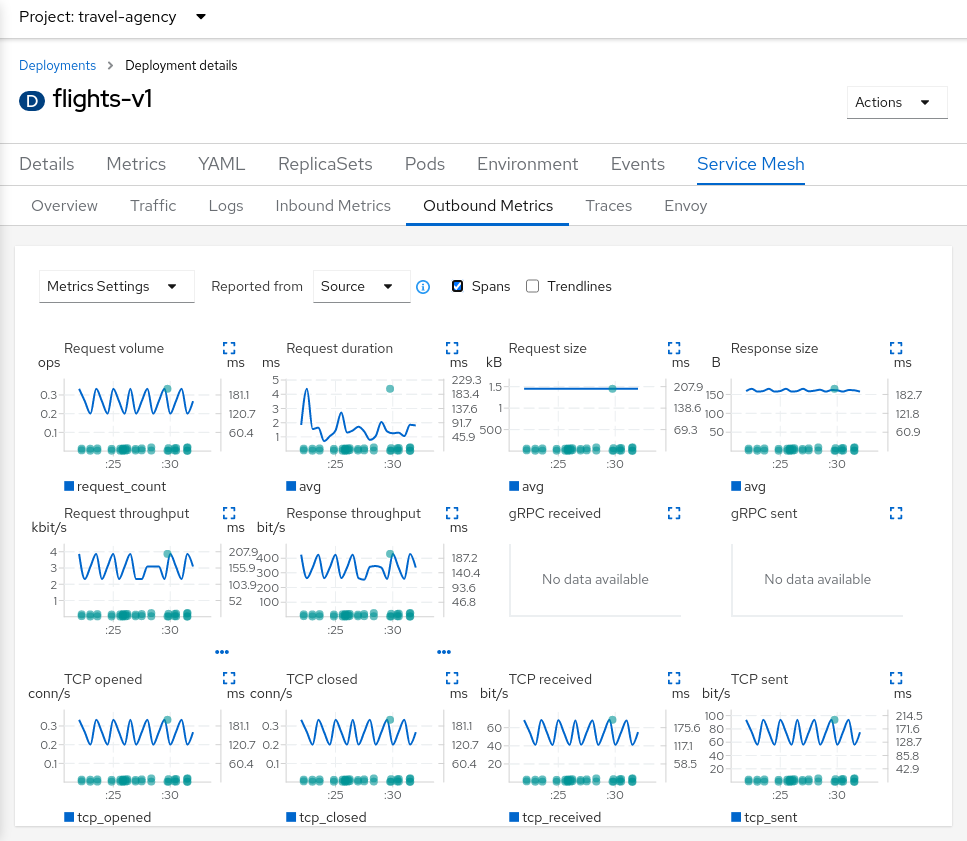This screenshot has width=967, height=841.
Task: Expand the TCP sent chart
Action: pyautogui.click(x=895, y=678)
